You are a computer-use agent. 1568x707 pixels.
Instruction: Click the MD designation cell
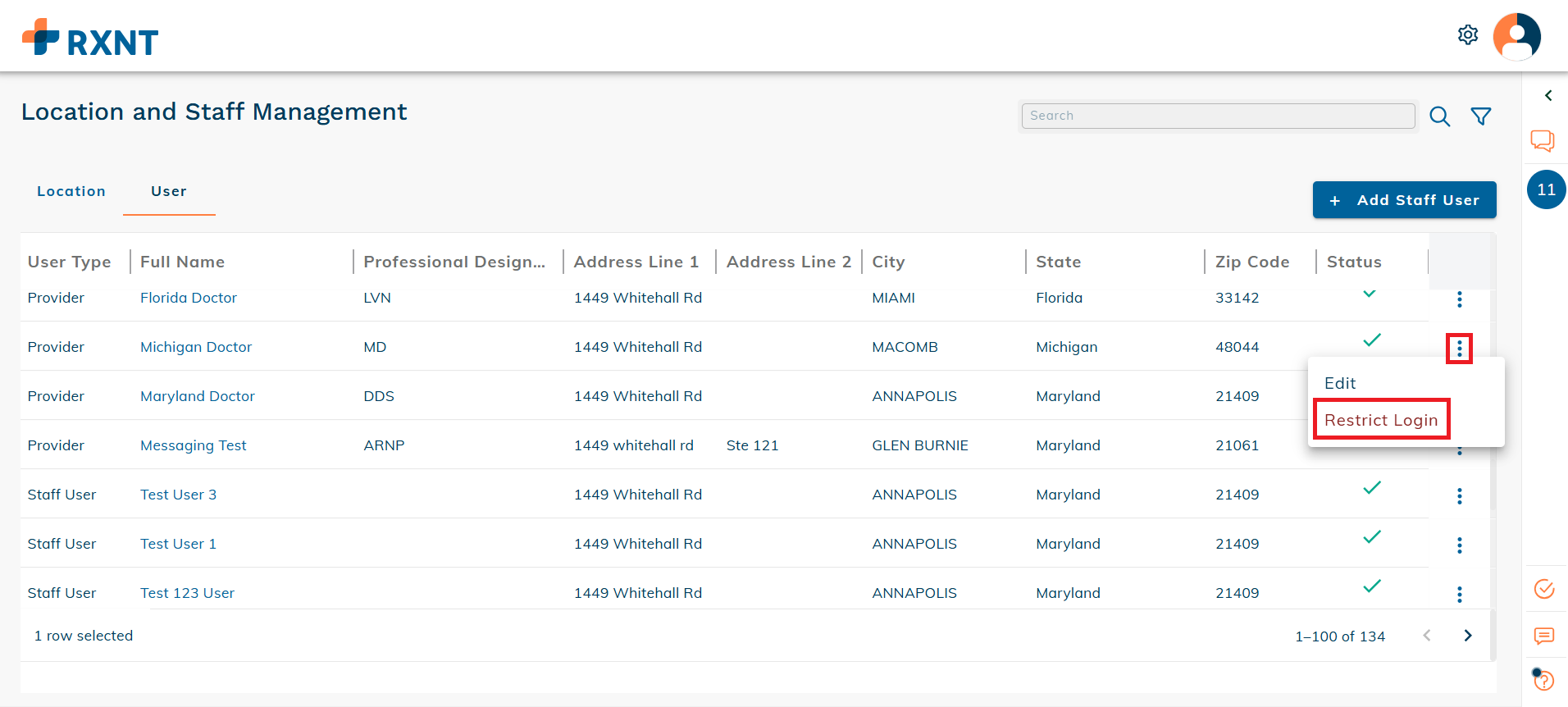(375, 347)
